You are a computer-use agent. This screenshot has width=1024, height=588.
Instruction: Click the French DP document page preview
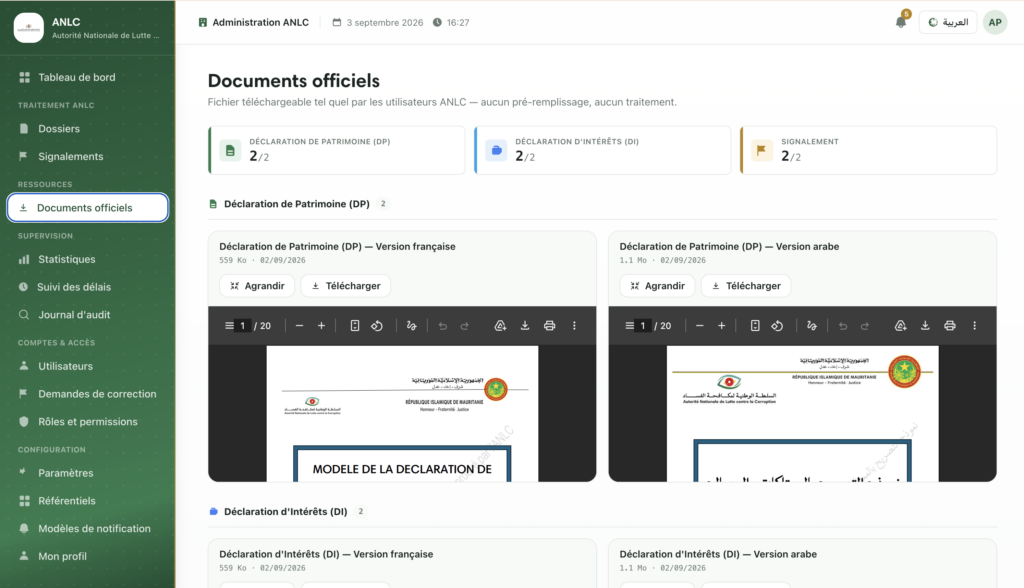(402, 414)
